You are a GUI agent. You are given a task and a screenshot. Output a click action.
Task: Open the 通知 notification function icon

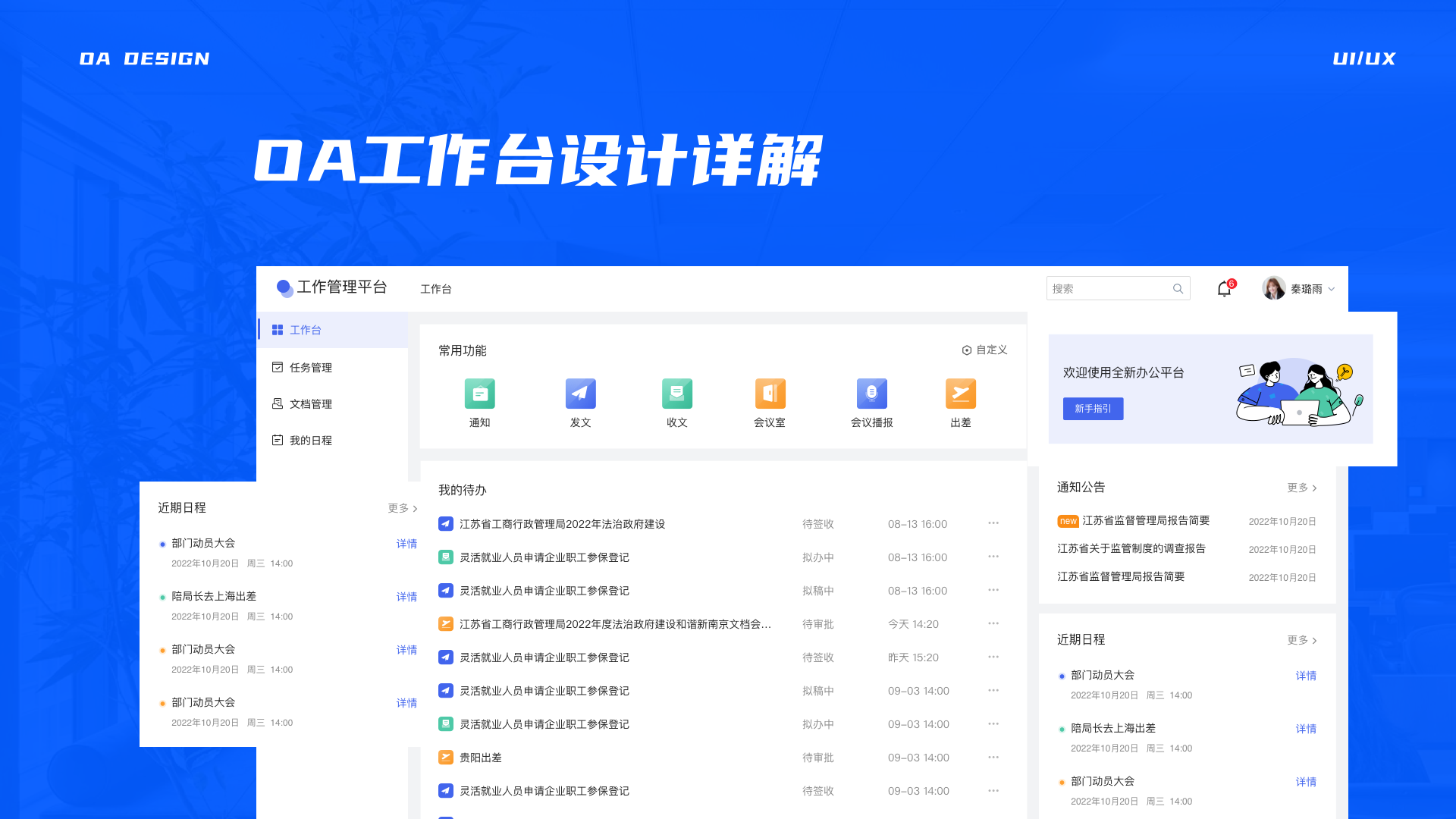click(x=479, y=394)
